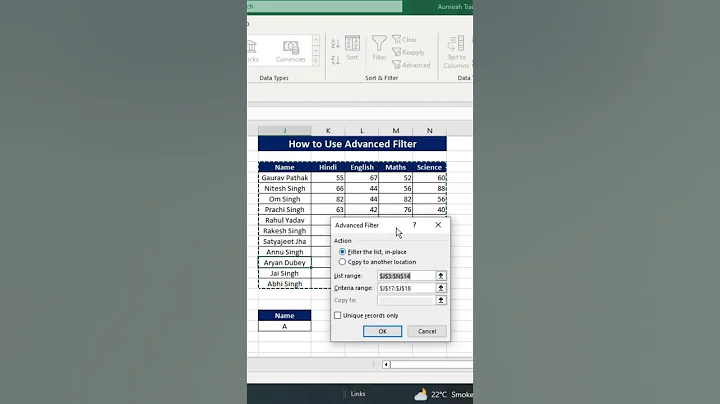Click the Criteria range input field
The width and height of the screenshot is (720, 404).
pyautogui.click(x=406, y=288)
